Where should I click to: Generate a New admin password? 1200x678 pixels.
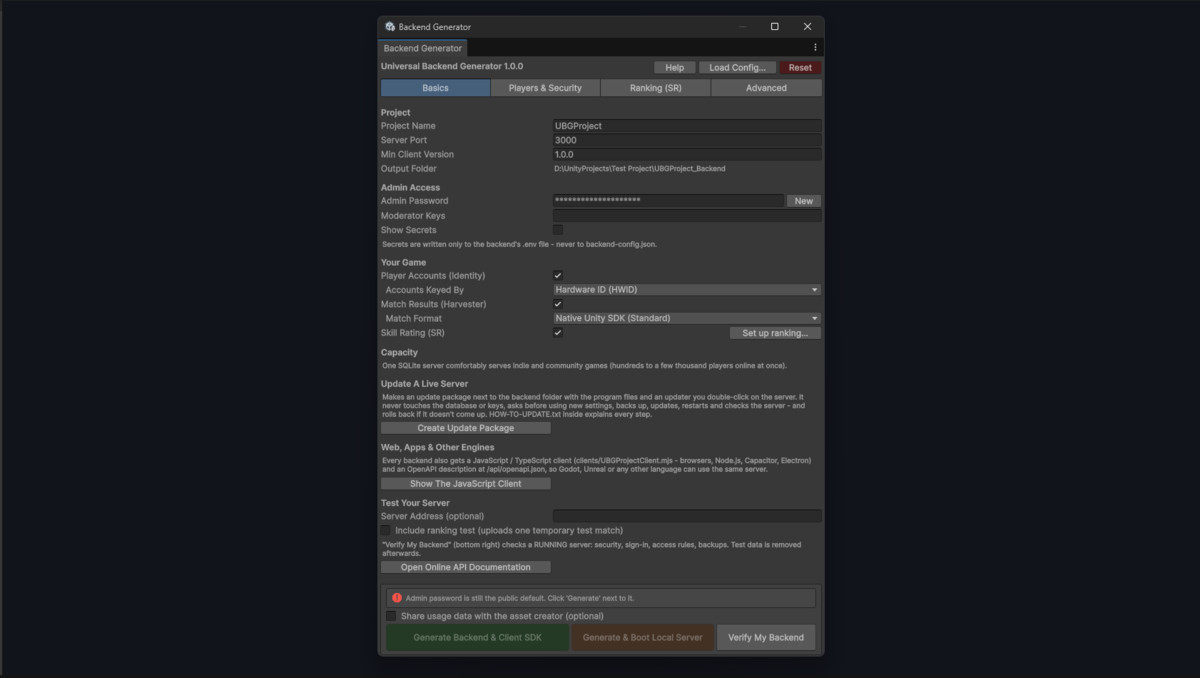(x=804, y=201)
